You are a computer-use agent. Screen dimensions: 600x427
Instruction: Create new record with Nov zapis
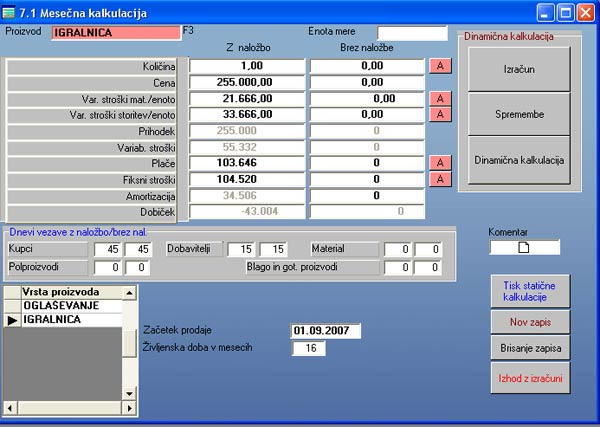pyautogui.click(x=529, y=322)
